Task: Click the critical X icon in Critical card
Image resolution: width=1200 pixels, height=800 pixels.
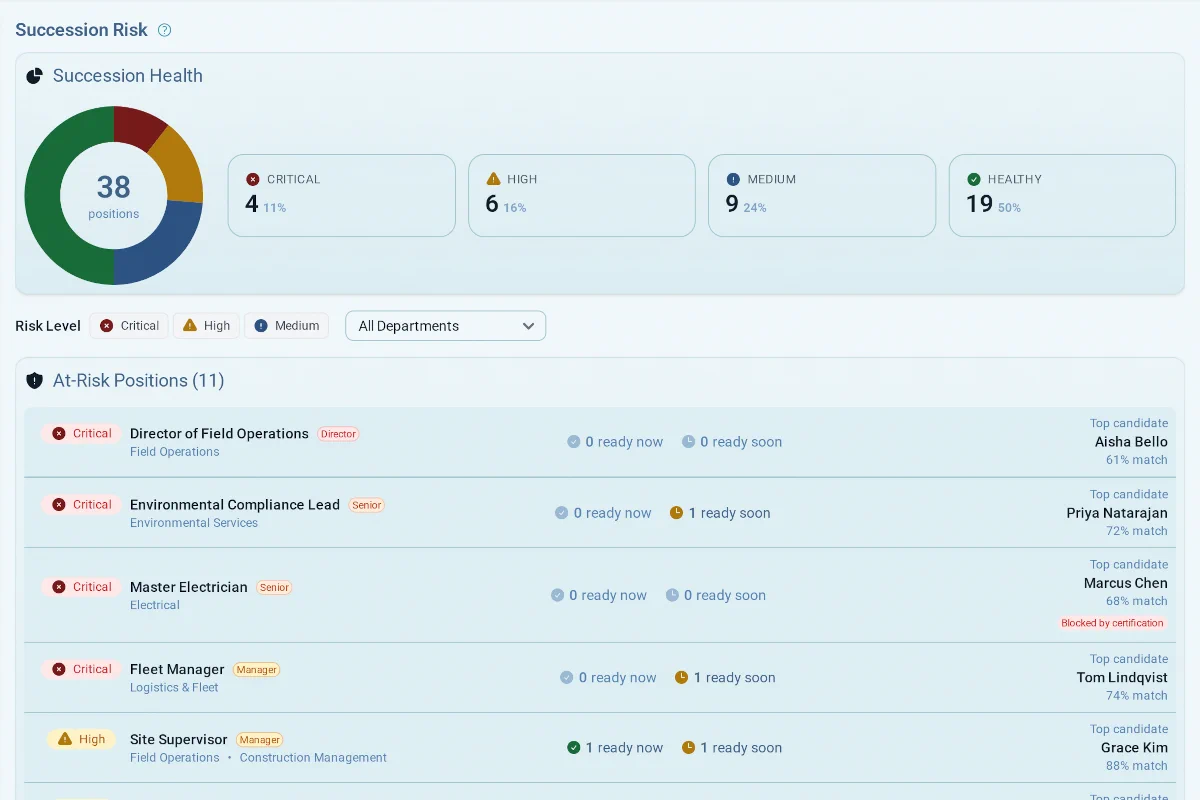Action: click(253, 180)
